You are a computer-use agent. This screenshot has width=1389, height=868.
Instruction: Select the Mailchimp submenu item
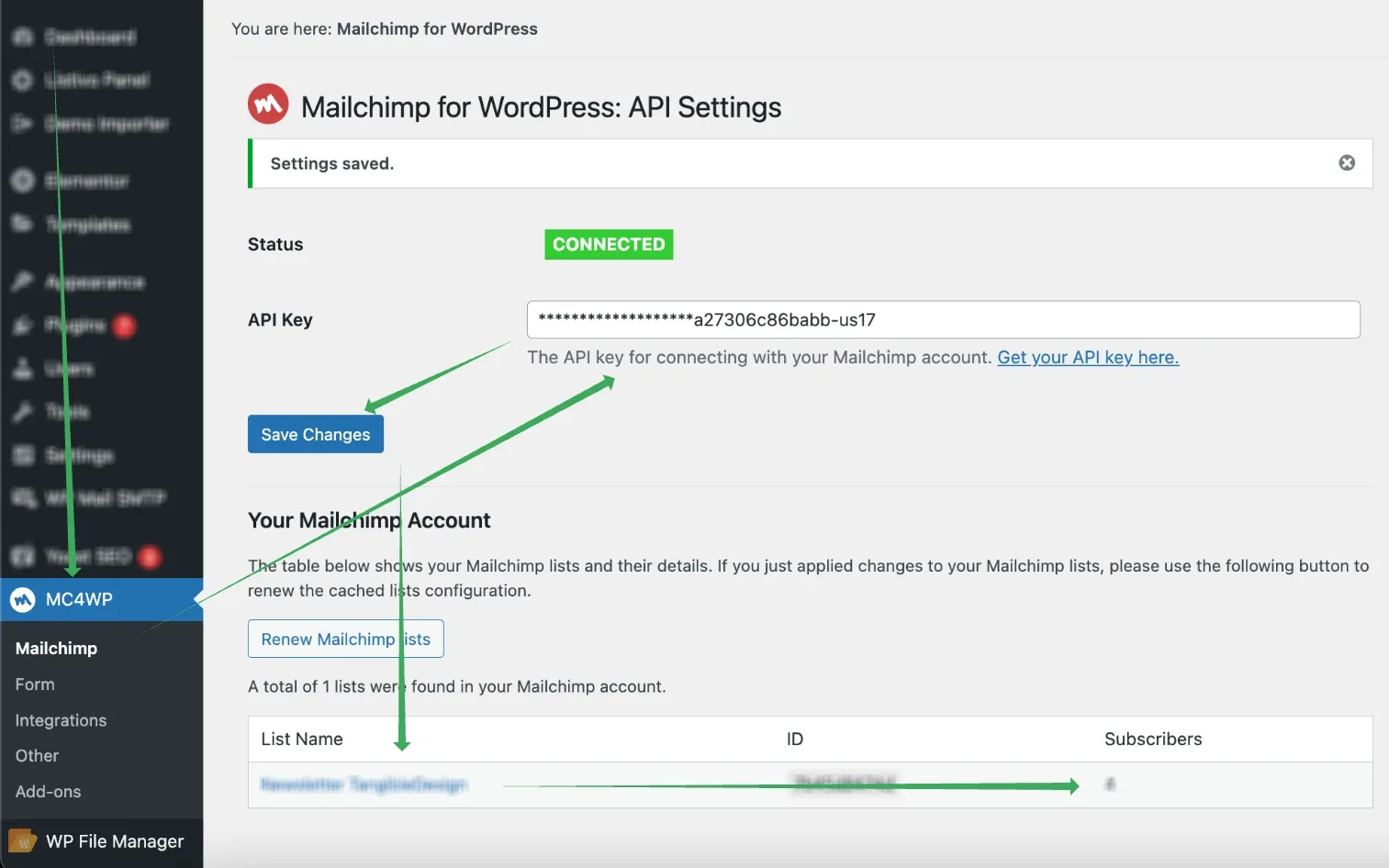[56, 648]
